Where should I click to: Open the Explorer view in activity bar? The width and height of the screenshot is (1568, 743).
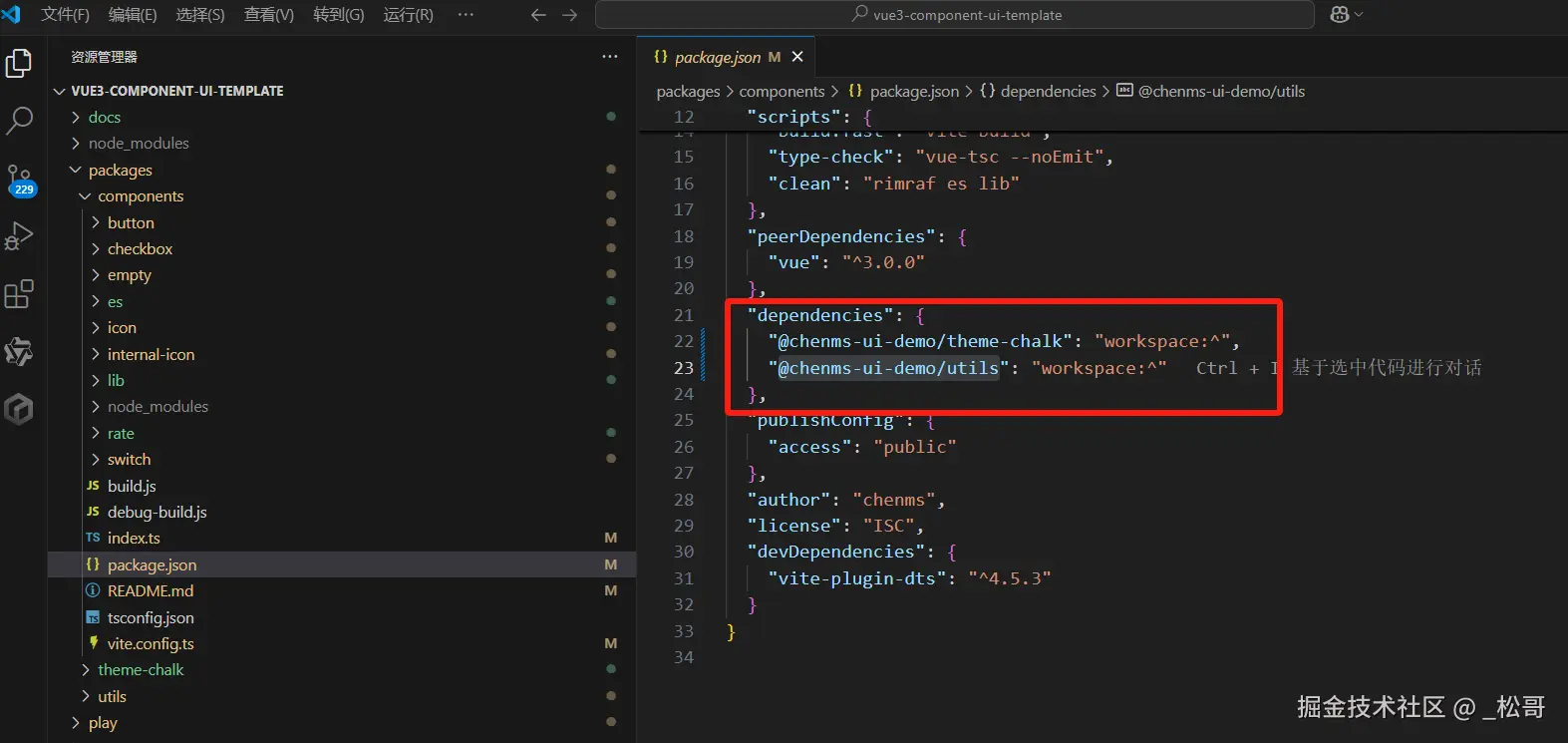(x=19, y=64)
